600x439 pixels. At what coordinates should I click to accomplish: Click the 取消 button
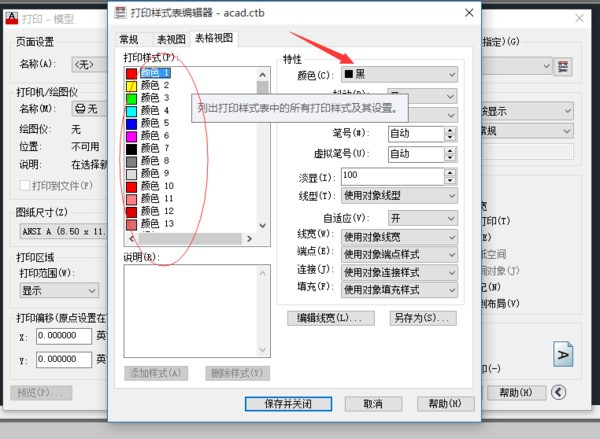point(373,404)
